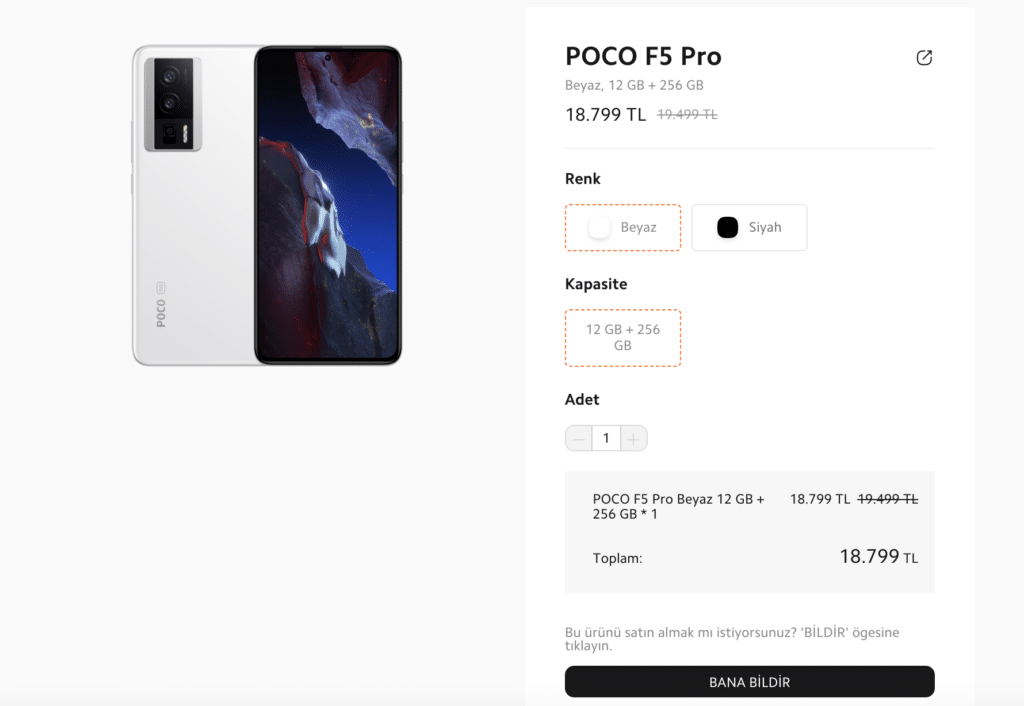The height and width of the screenshot is (706, 1024).
Task: Click the minus icon to decrease quantity
Action: pyautogui.click(x=578, y=437)
